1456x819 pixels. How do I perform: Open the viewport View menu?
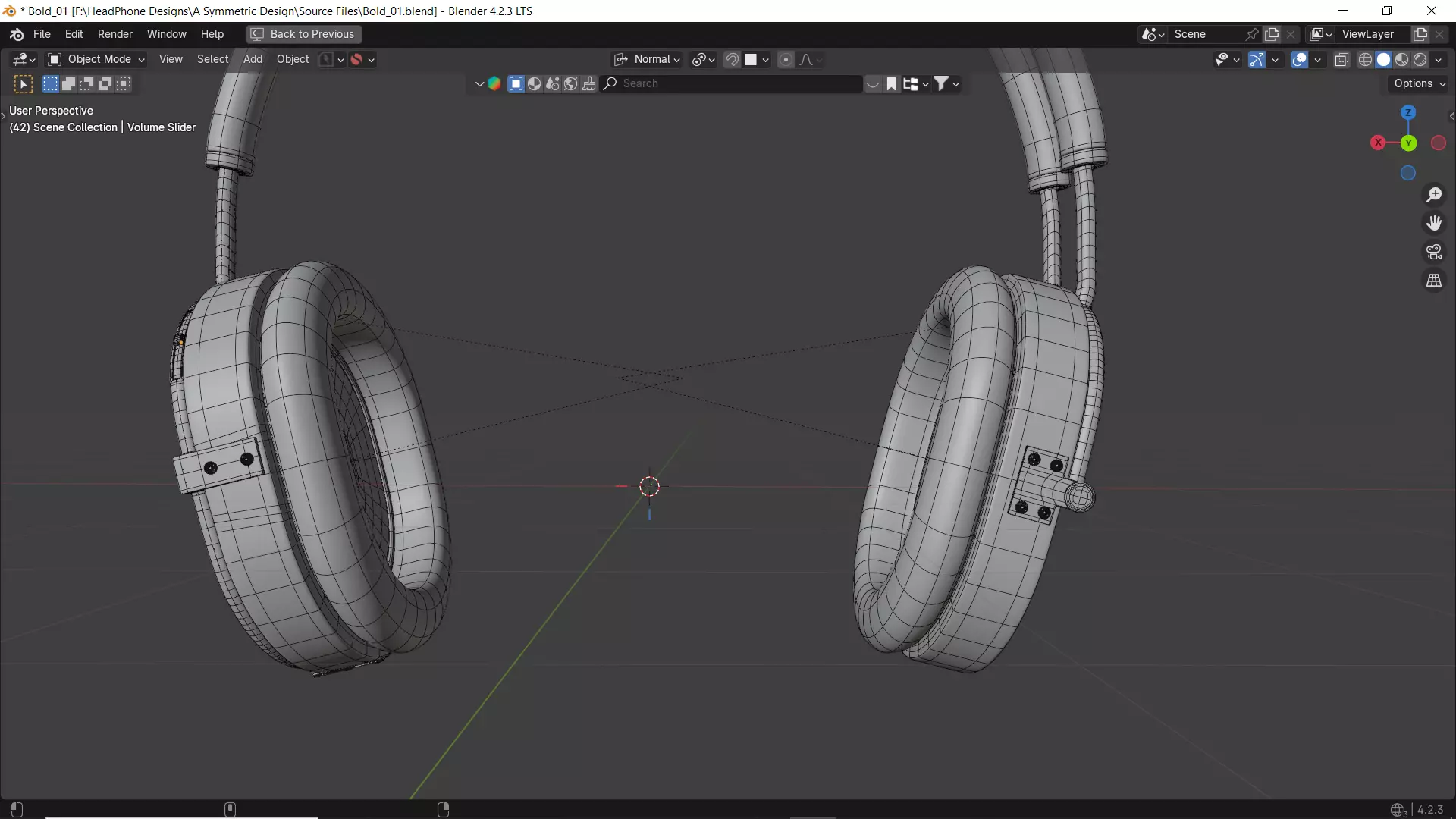pyautogui.click(x=171, y=59)
